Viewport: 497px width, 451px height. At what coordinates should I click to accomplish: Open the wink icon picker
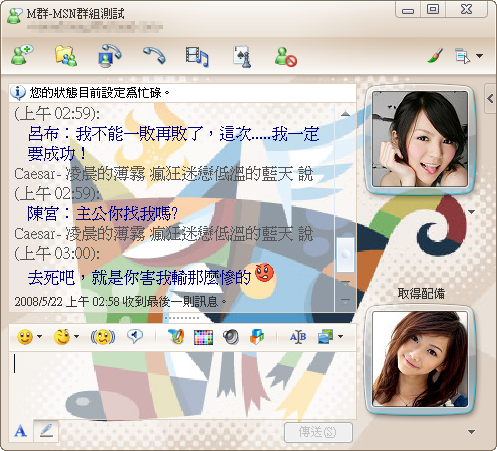tap(62, 337)
